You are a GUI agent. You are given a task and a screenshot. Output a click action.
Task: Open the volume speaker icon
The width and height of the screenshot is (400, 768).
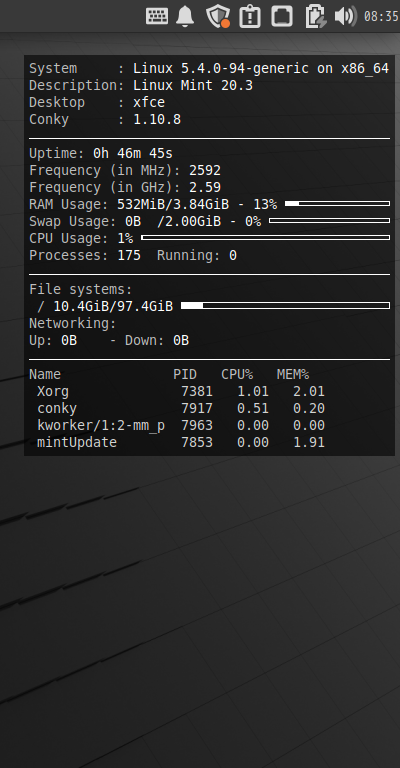(x=345, y=16)
